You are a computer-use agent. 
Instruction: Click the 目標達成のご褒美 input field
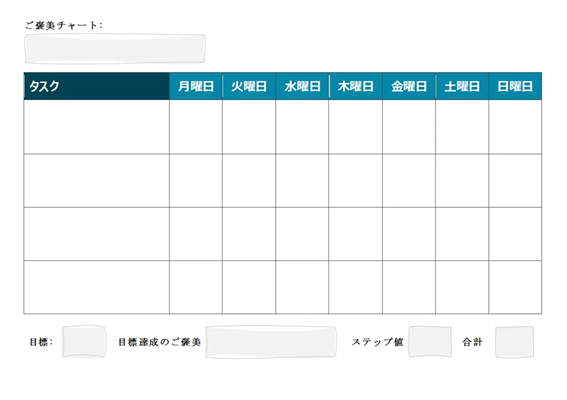(x=271, y=342)
